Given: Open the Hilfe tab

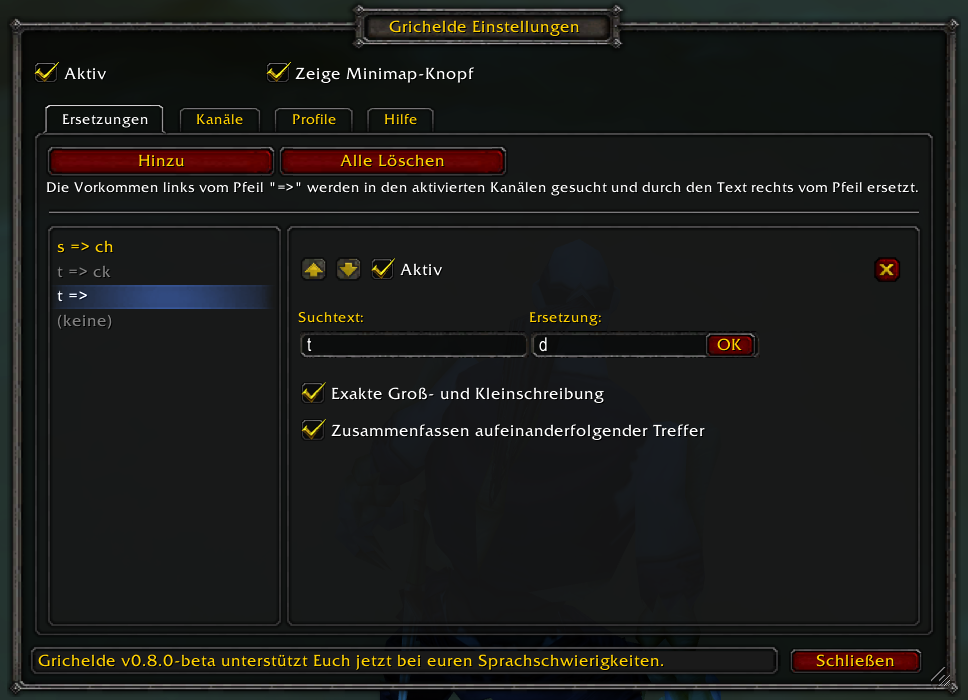Looking at the screenshot, I should click(400, 119).
